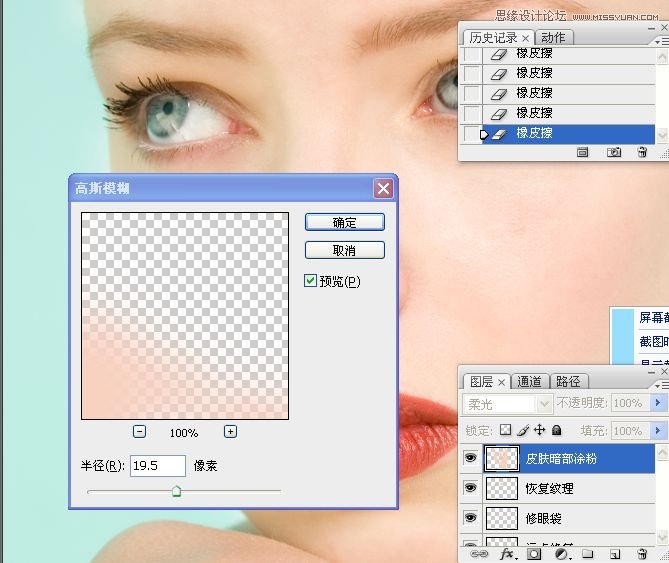Open the 填充 slider arrow
The width and height of the screenshot is (669, 563).
(x=658, y=430)
